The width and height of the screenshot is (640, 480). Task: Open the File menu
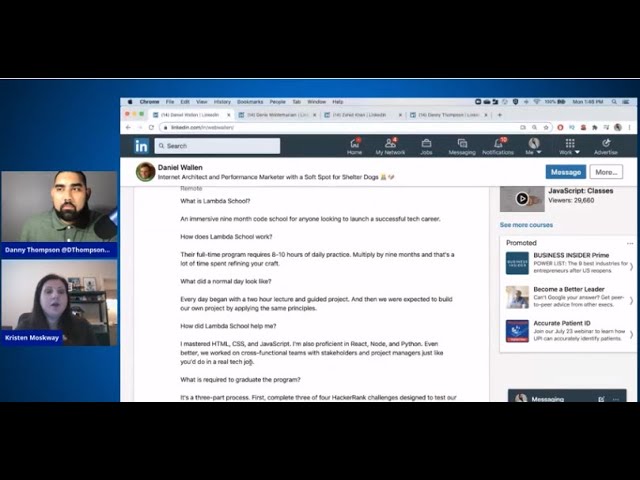(170, 102)
